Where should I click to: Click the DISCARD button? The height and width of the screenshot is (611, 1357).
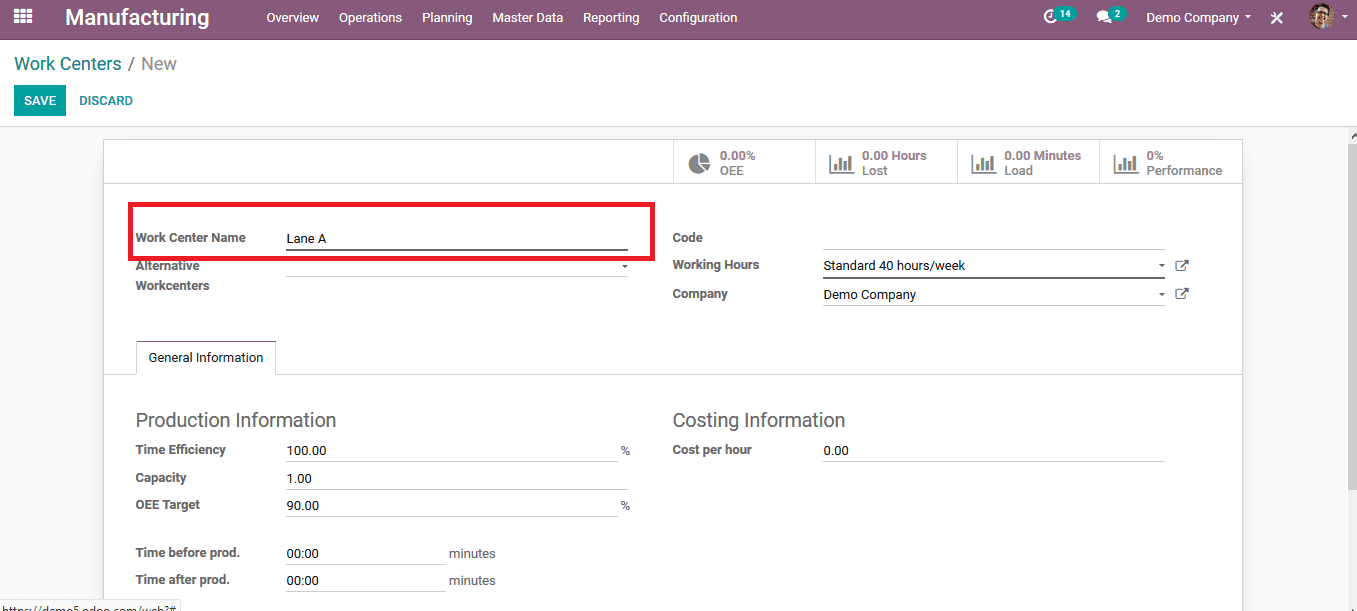[106, 101]
